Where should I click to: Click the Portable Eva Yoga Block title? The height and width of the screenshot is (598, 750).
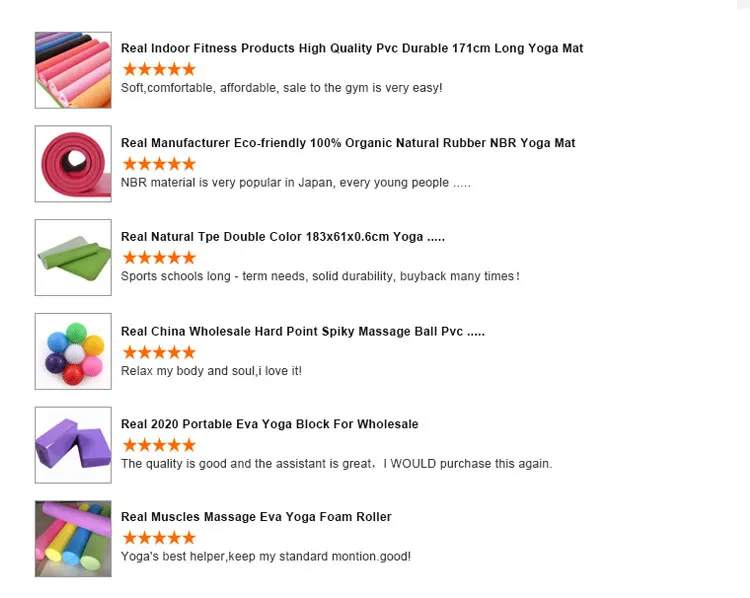tap(270, 424)
